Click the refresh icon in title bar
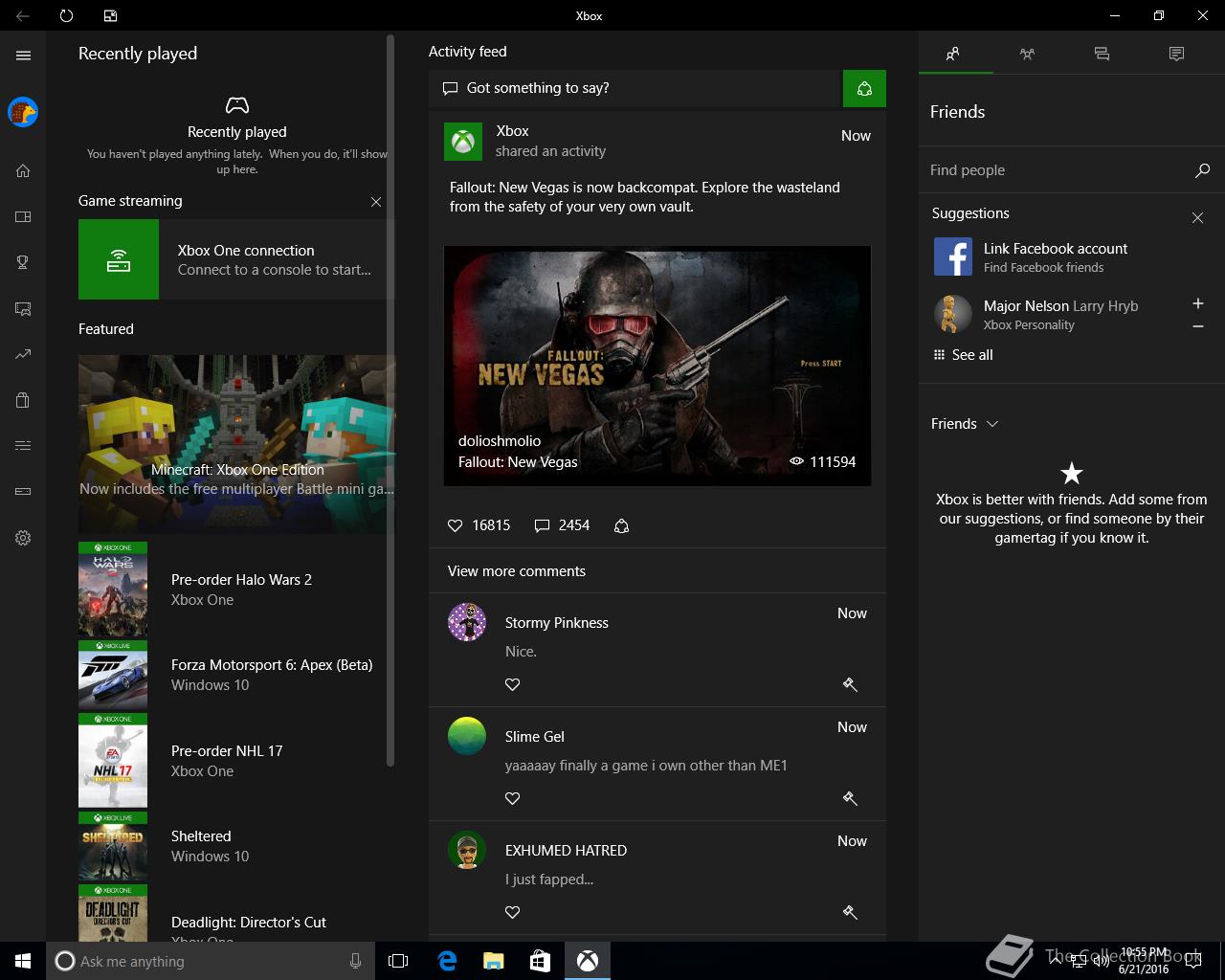 pos(66,15)
